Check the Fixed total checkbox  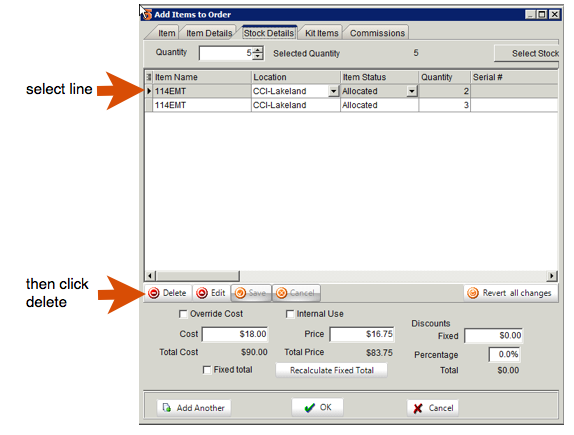tap(207, 370)
